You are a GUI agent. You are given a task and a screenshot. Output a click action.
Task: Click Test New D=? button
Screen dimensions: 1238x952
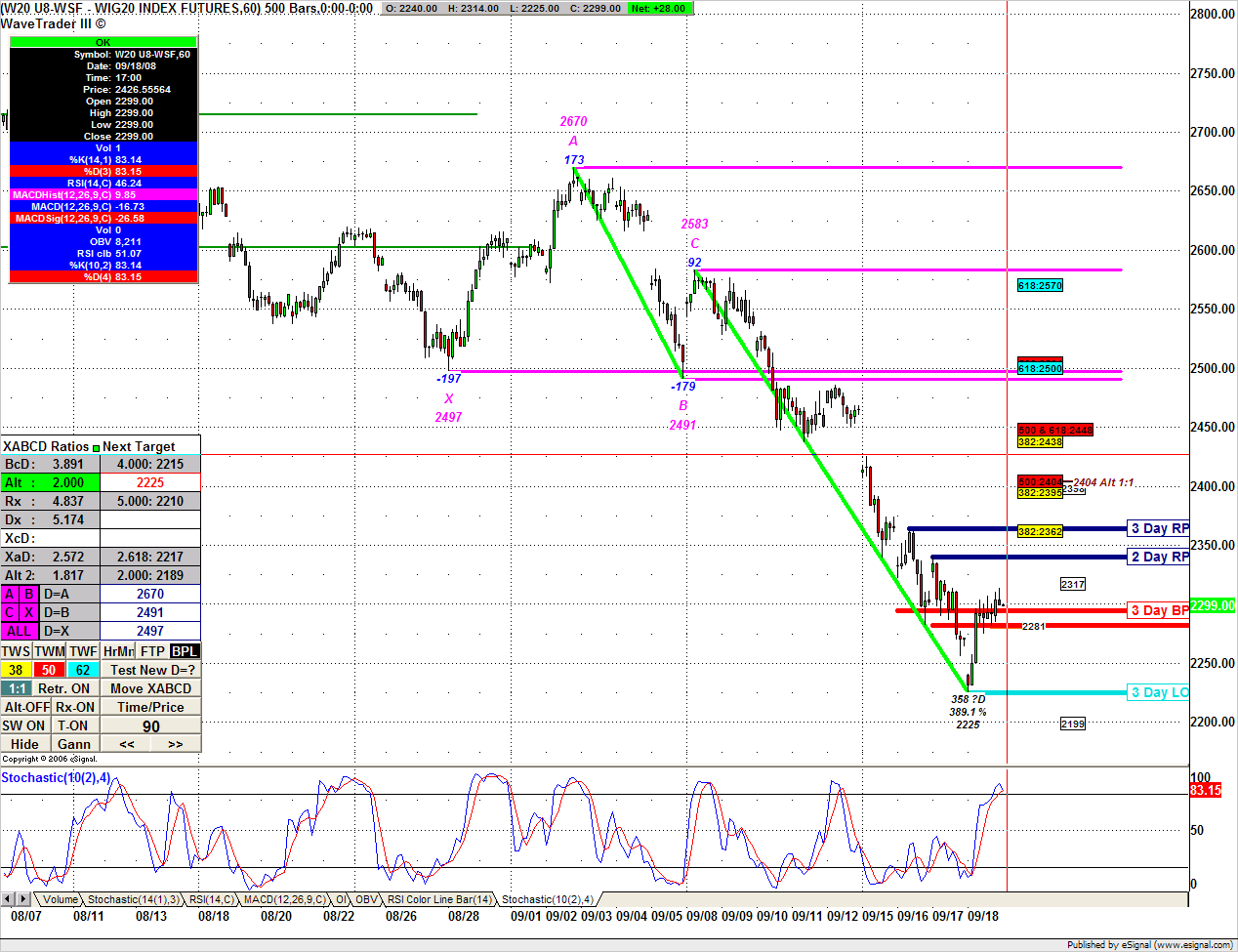tap(151, 670)
